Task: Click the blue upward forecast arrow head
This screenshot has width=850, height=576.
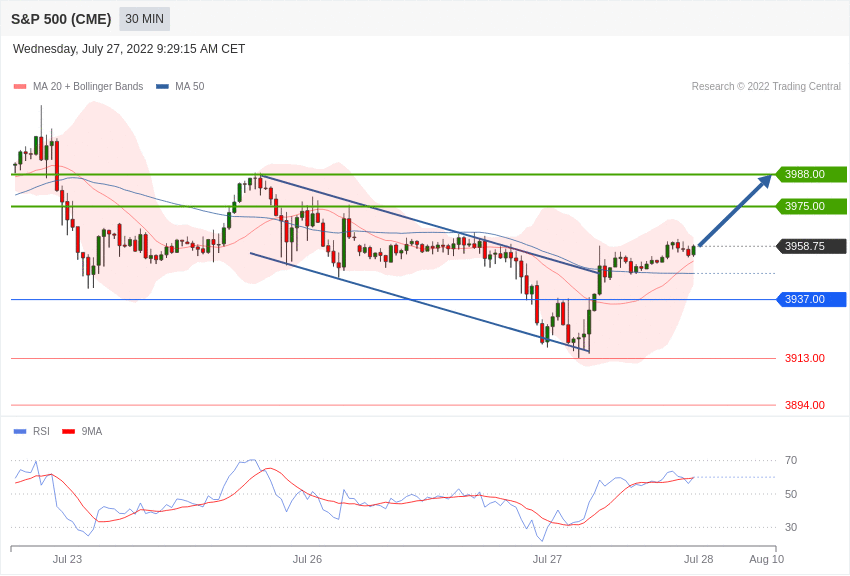Action: click(x=765, y=181)
